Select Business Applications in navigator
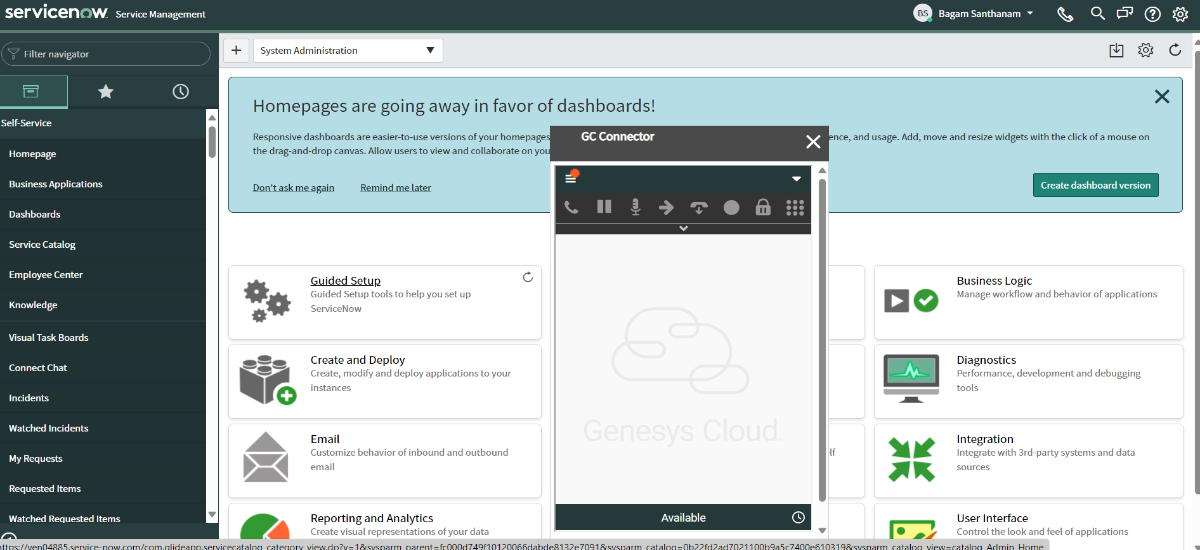 pyautogui.click(x=55, y=184)
